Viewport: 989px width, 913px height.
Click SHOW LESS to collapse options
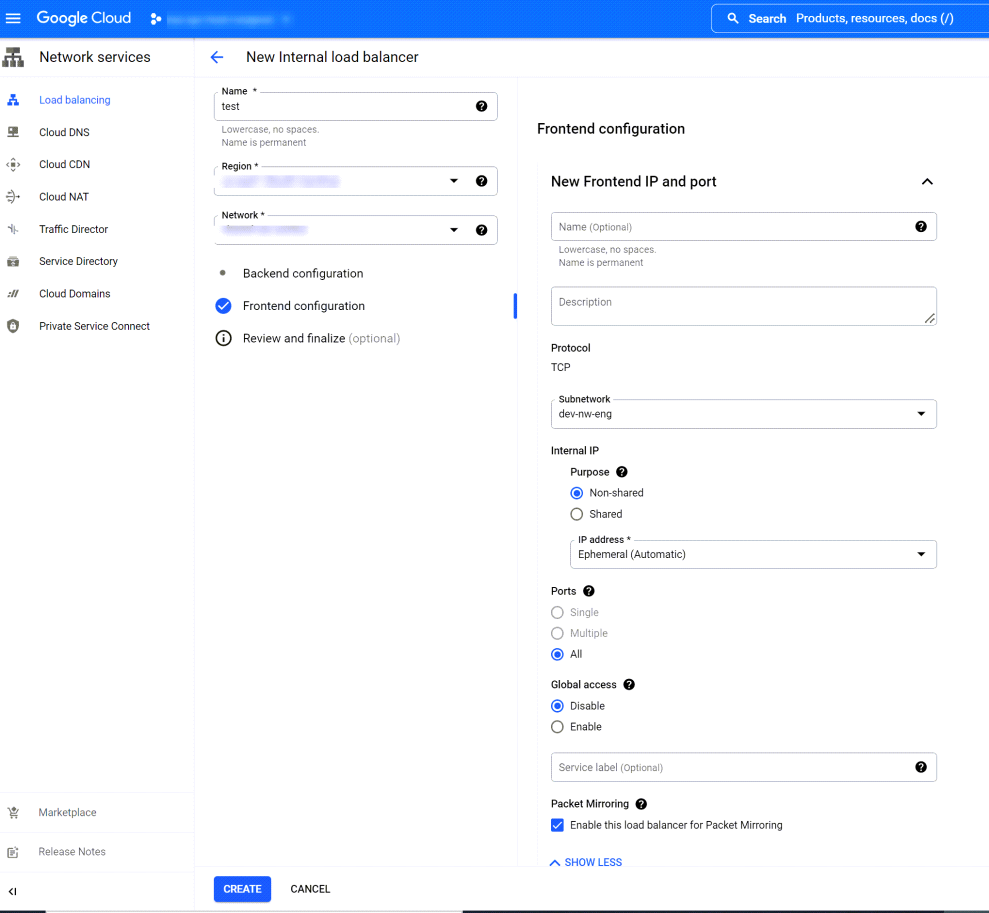point(585,862)
